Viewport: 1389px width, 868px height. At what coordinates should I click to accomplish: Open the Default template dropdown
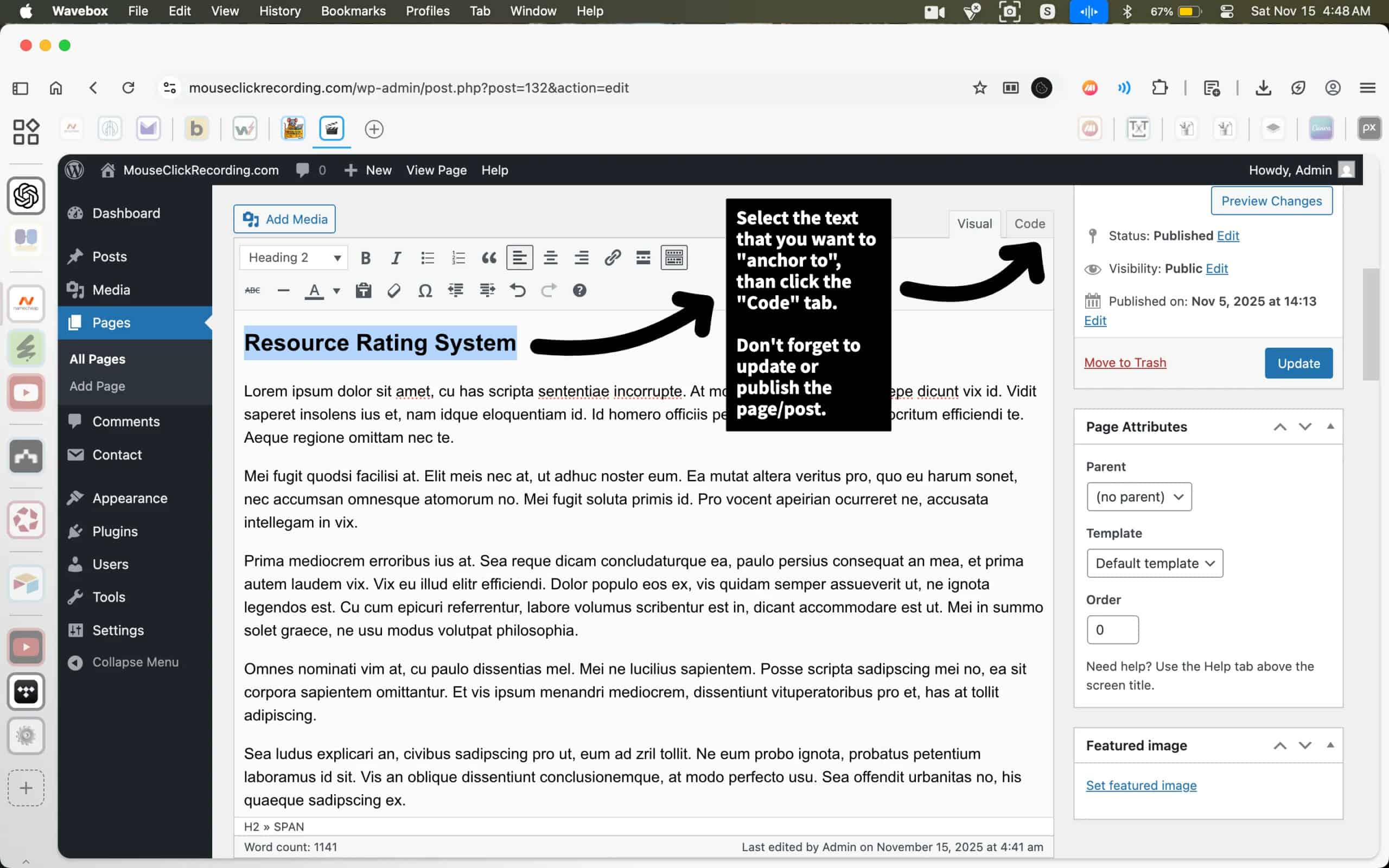pyautogui.click(x=1154, y=563)
